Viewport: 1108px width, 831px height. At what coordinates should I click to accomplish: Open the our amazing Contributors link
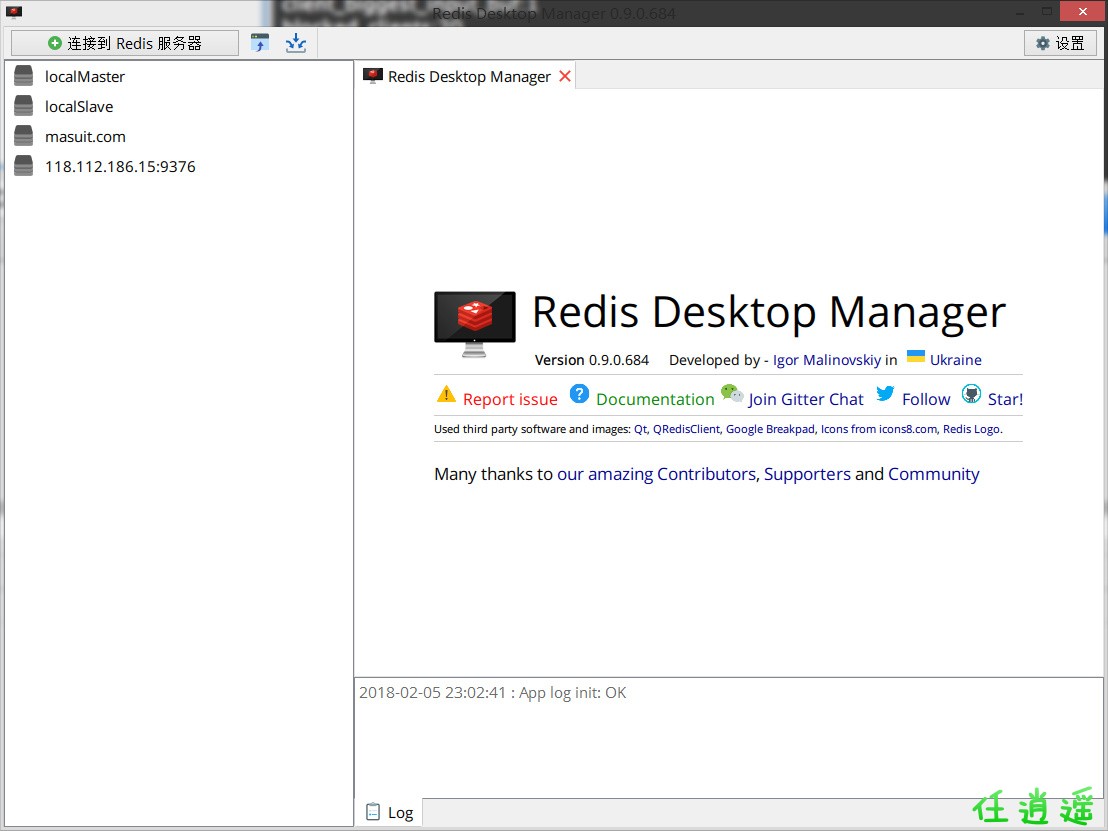point(656,474)
